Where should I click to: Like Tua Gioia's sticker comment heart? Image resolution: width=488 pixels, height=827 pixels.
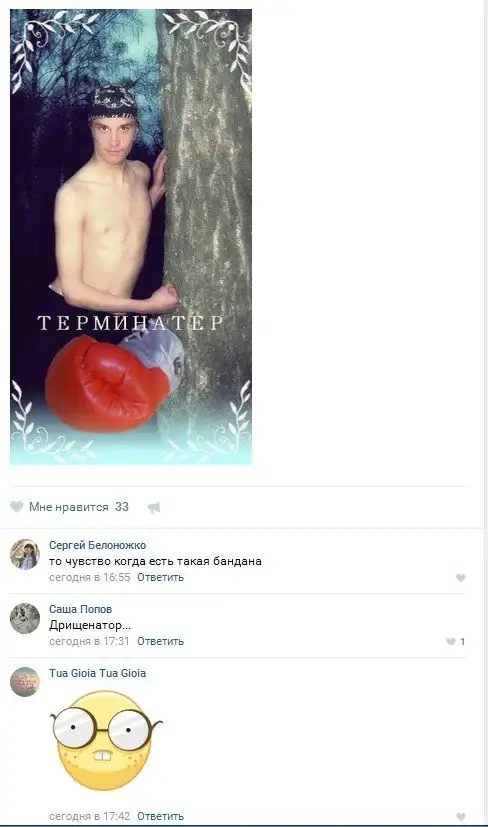click(x=461, y=816)
